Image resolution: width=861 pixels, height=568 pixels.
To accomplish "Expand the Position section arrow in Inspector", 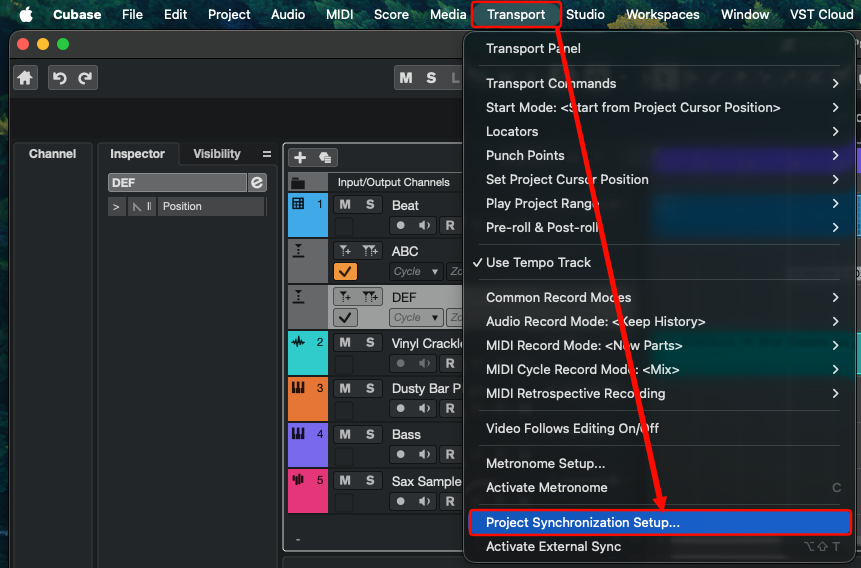I will pyautogui.click(x=116, y=207).
